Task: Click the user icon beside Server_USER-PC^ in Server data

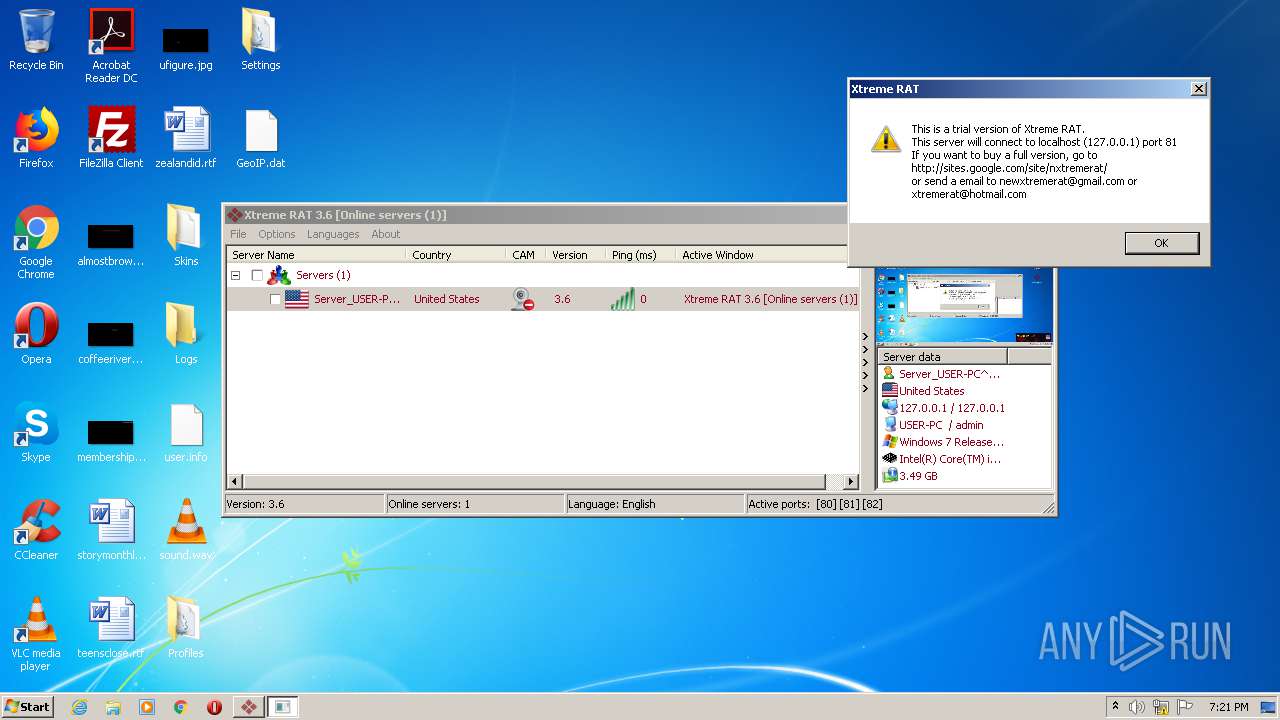Action: [x=889, y=374]
